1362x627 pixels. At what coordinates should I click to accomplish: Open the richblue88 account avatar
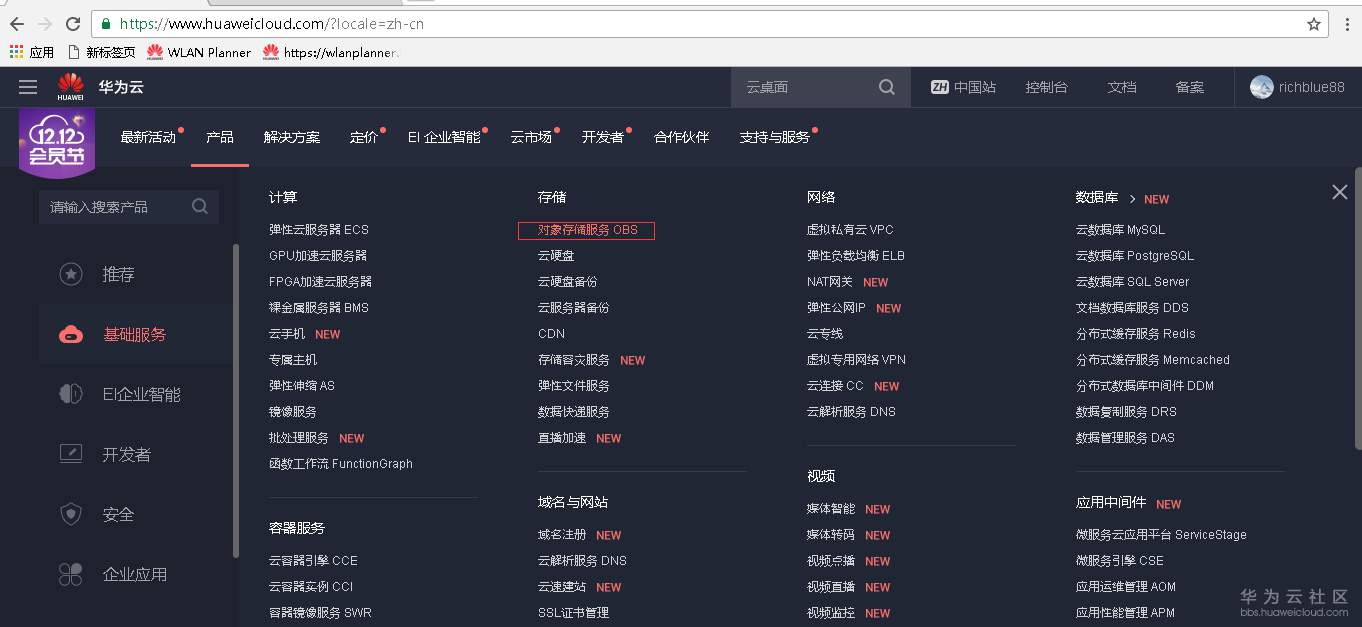[1262, 87]
